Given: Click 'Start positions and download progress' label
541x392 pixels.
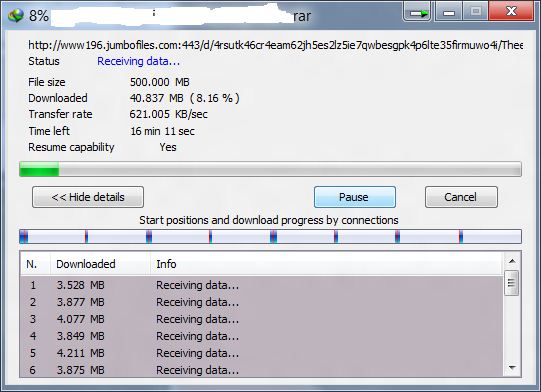Looking at the screenshot, I should (269, 220).
